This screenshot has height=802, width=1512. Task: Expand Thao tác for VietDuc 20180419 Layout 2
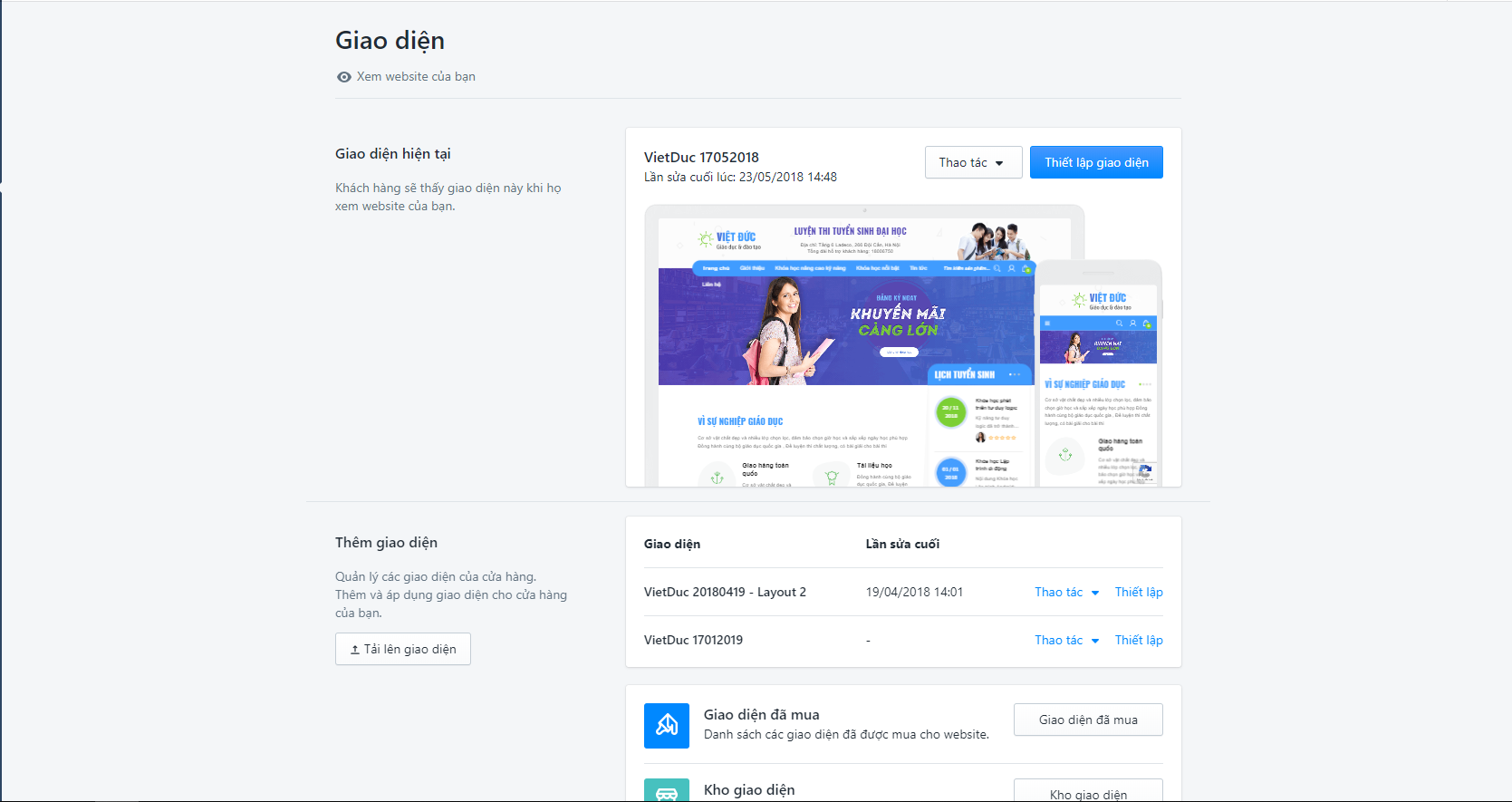click(1067, 592)
